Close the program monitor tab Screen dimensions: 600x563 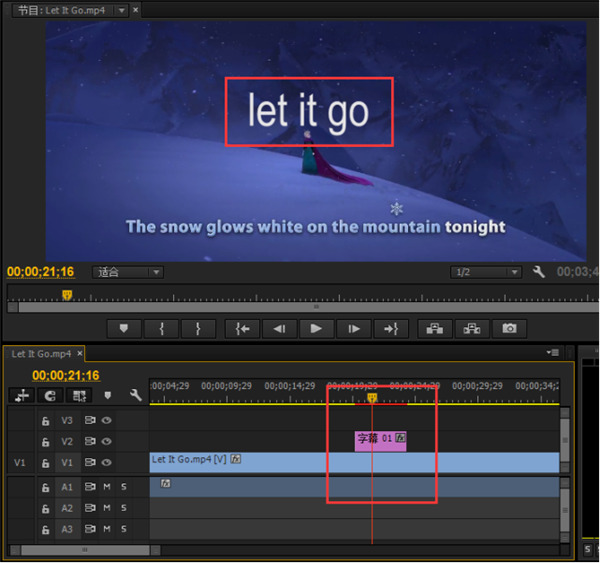pos(135,10)
